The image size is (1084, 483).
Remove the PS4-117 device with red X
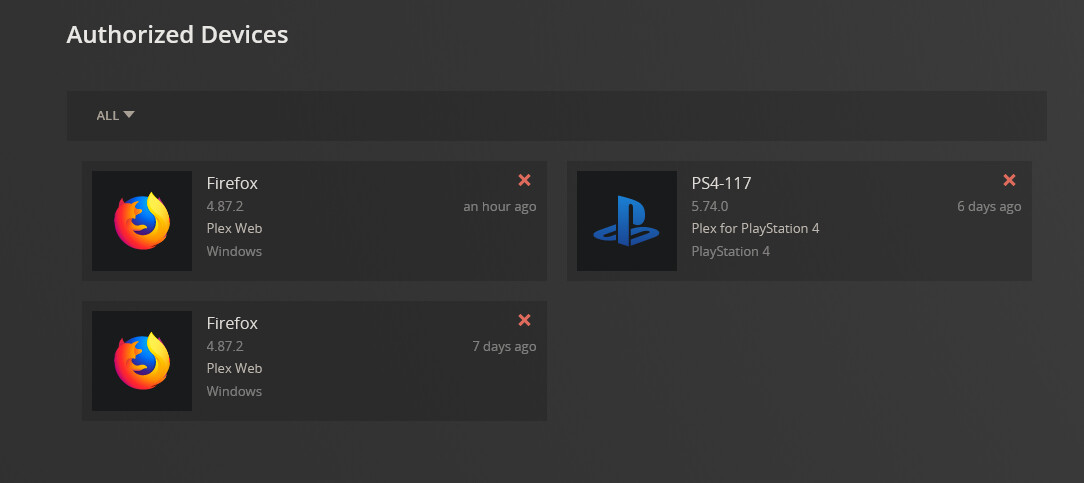(1009, 180)
